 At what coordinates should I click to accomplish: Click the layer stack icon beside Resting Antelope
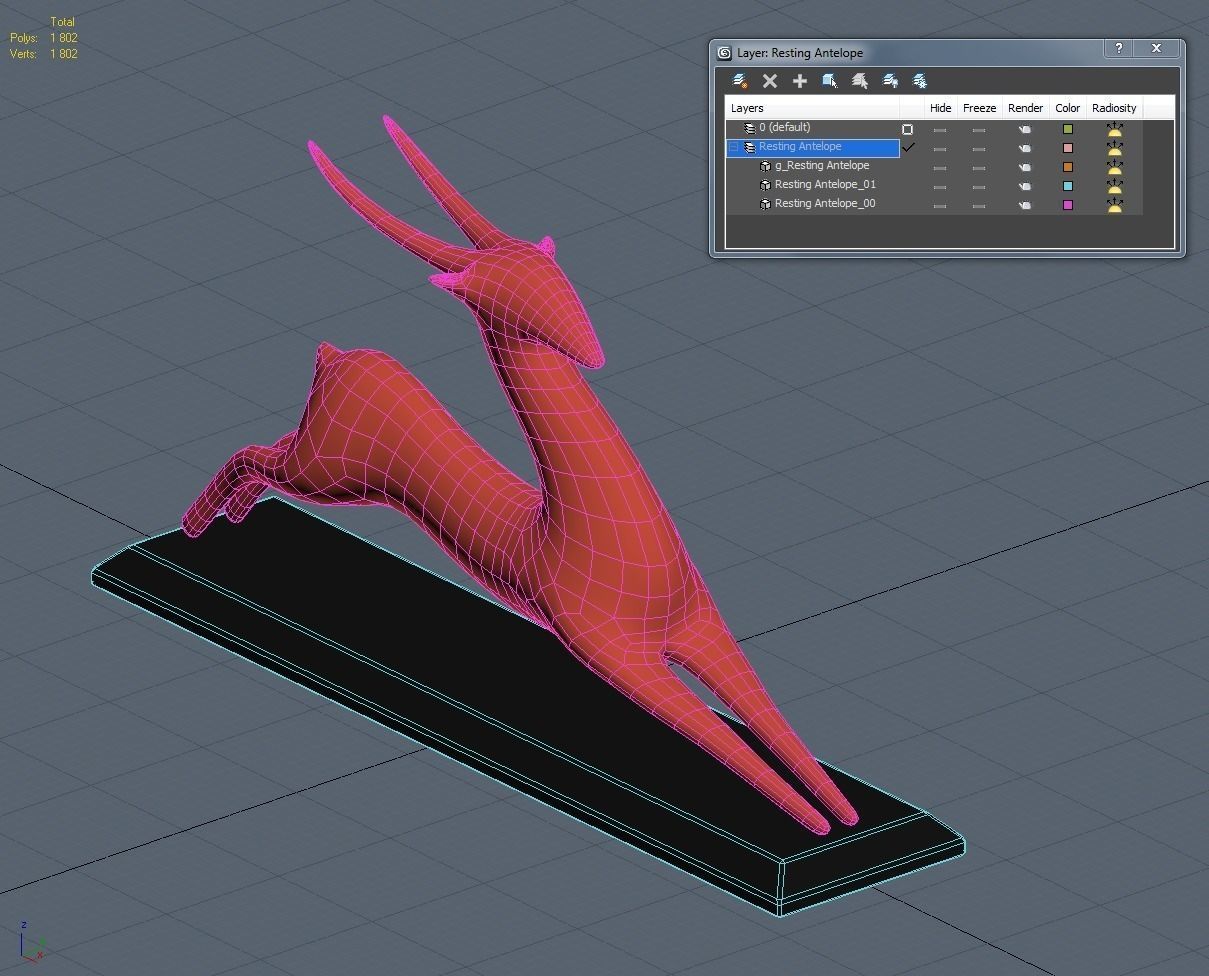pyautogui.click(x=750, y=147)
